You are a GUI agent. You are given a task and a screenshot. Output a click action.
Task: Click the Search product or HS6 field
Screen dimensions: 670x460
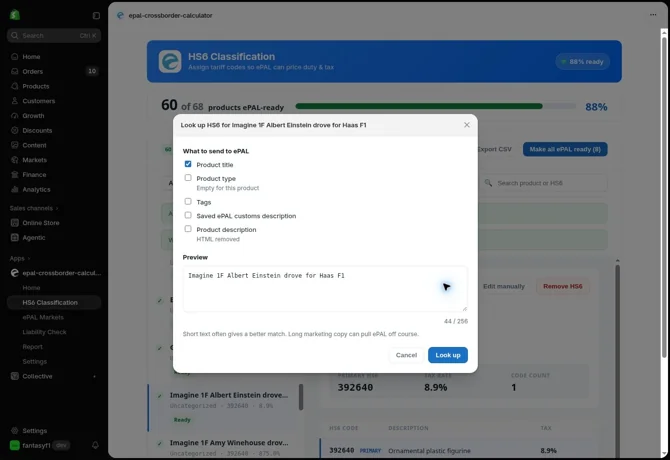click(543, 183)
